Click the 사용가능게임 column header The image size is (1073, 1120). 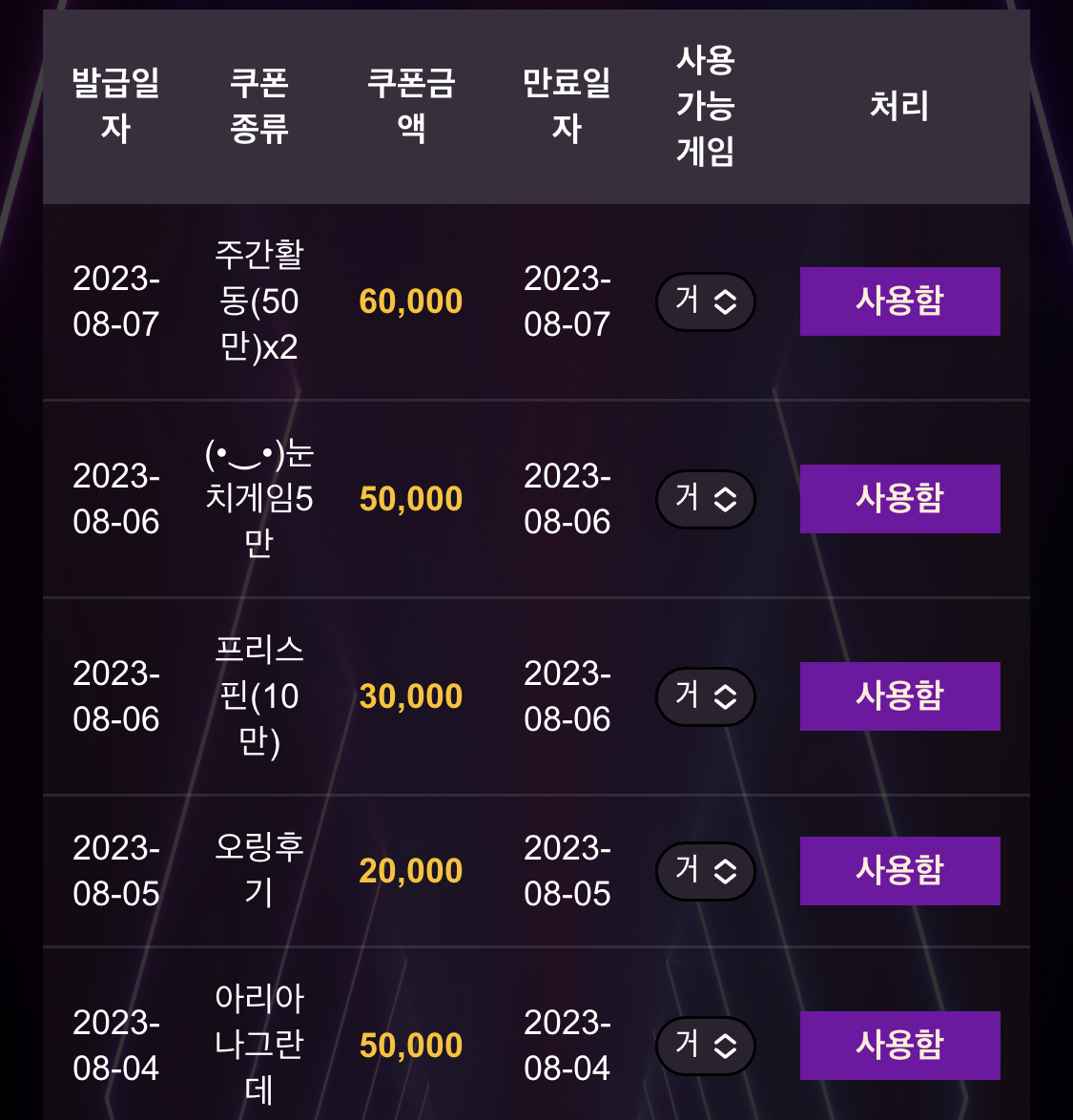[x=706, y=106]
